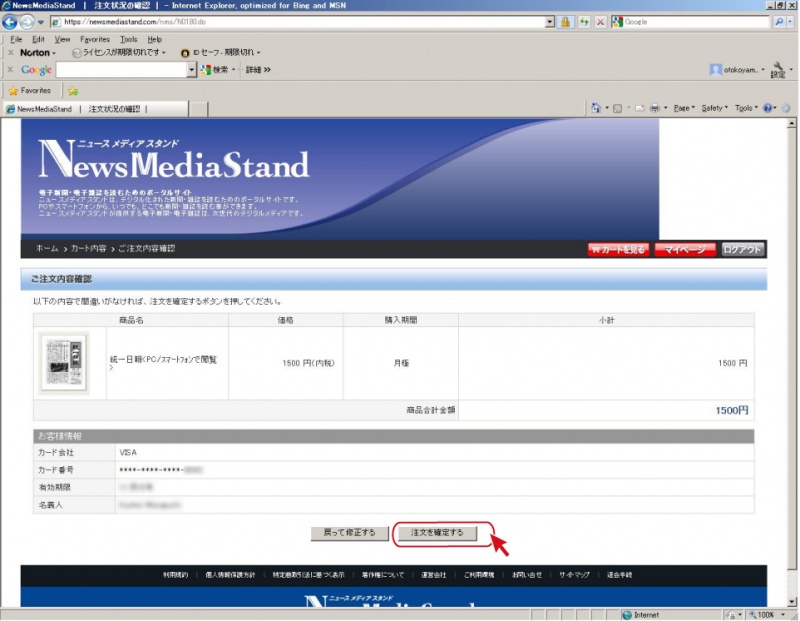Click the newspaper product thumbnail
The height and width of the screenshot is (621, 800).
[x=64, y=363]
